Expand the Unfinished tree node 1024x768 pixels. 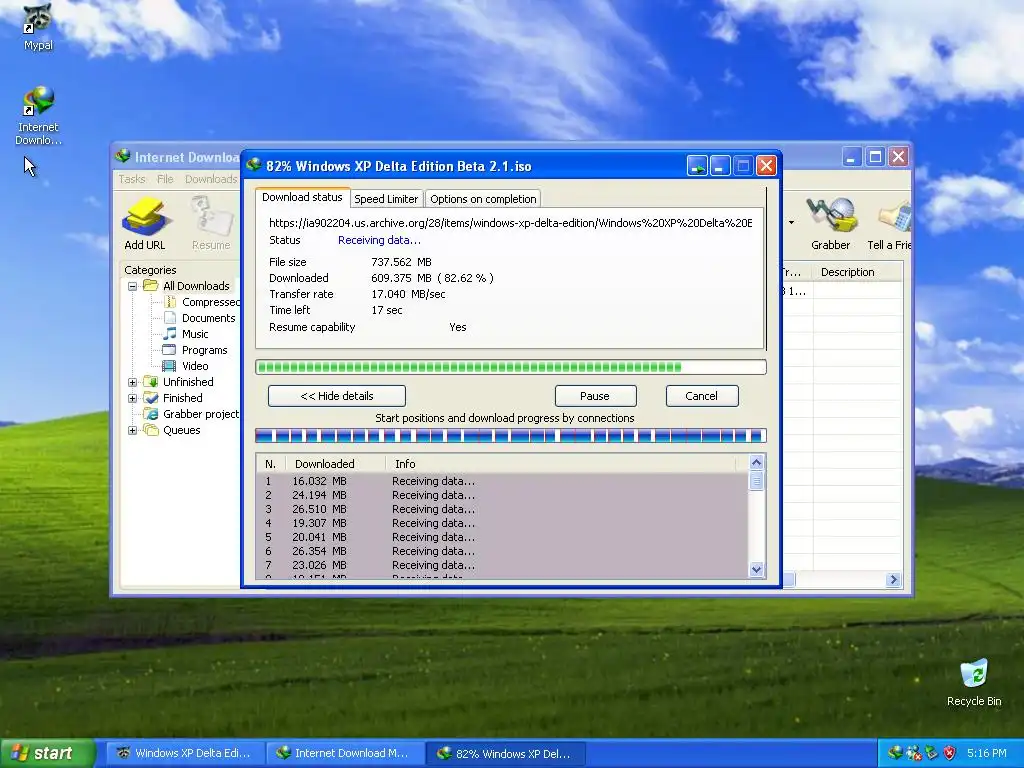coord(133,382)
